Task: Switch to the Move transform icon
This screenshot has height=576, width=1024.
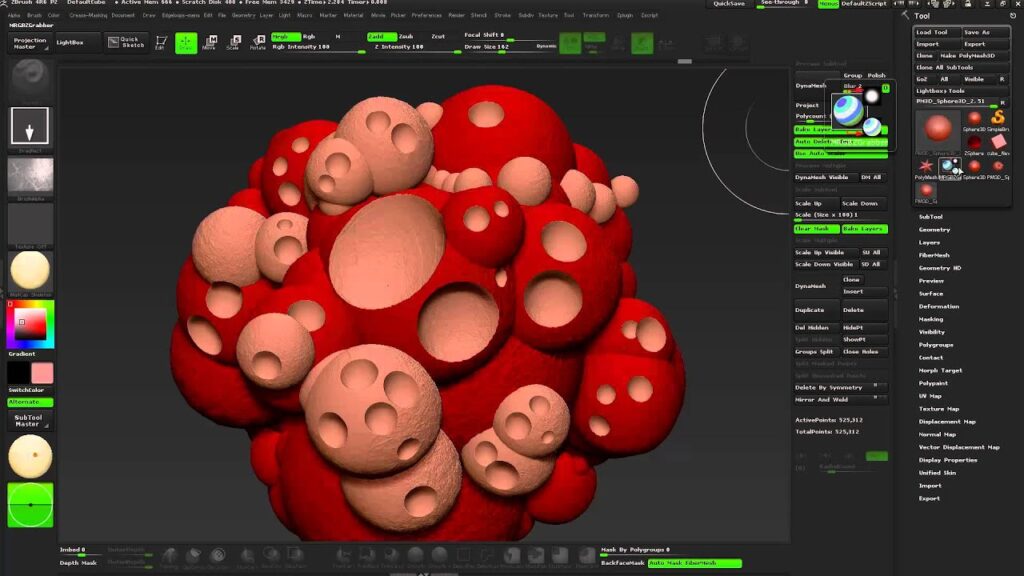Action: pyautogui.click(x=209, y=43)
